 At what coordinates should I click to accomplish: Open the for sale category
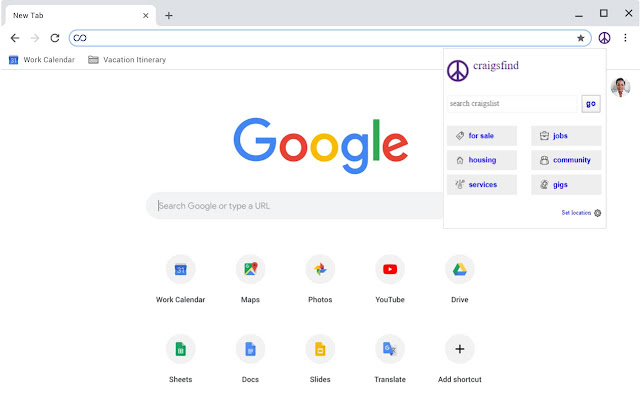coord(482,136)
